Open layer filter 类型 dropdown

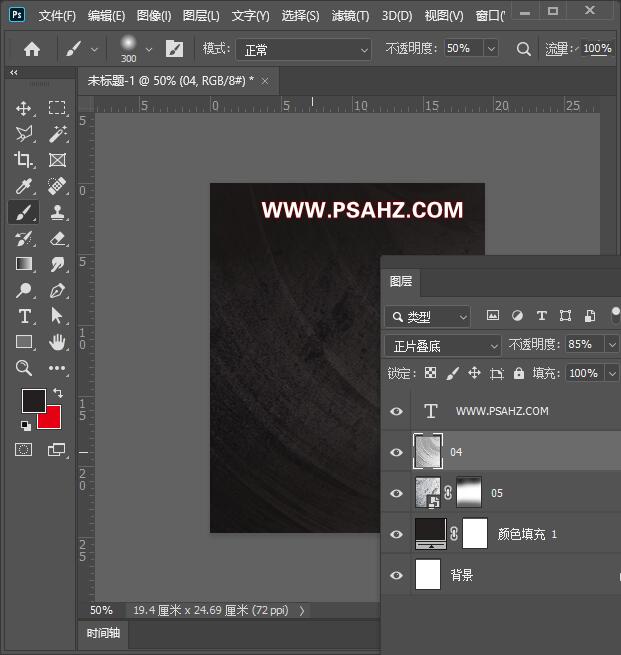(428, 317)
